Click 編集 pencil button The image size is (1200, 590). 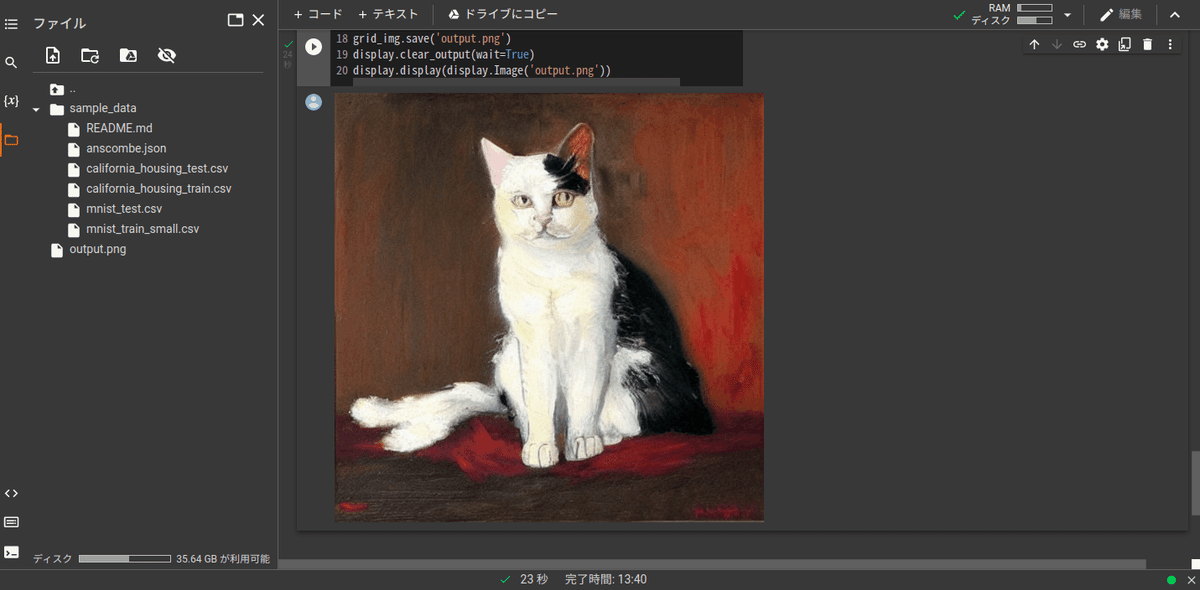click(x=1121, y=14)
